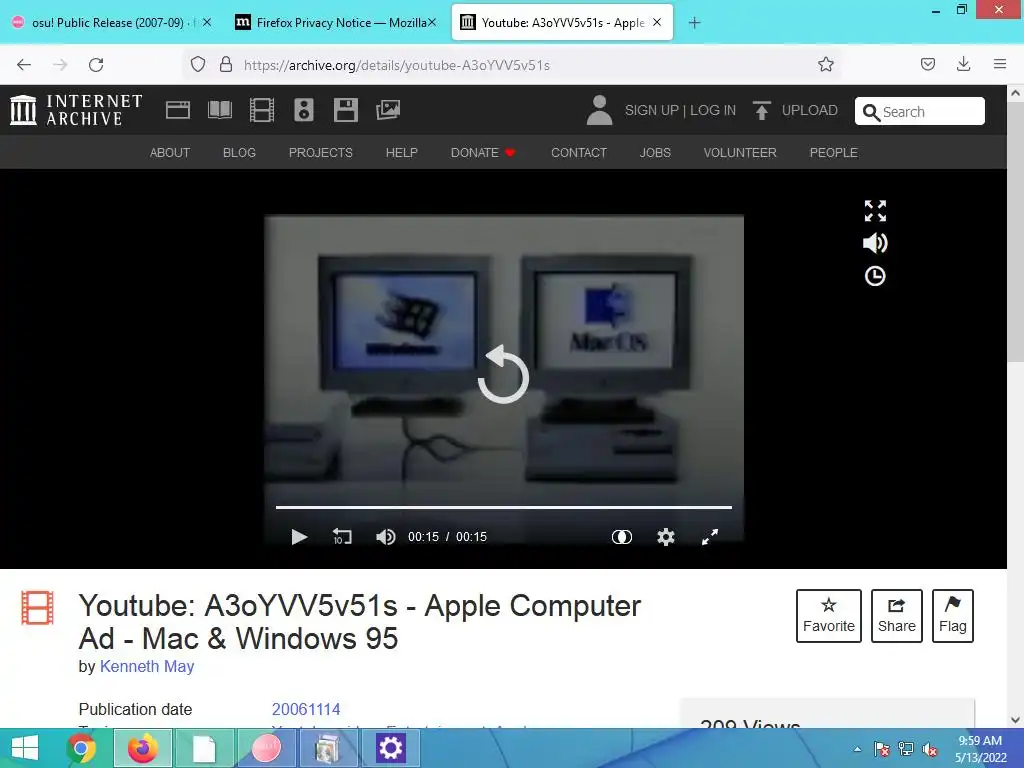Click Firefox in the taskbar
The height and width of the screenshot is (768, 1024).
click(142, 748)
